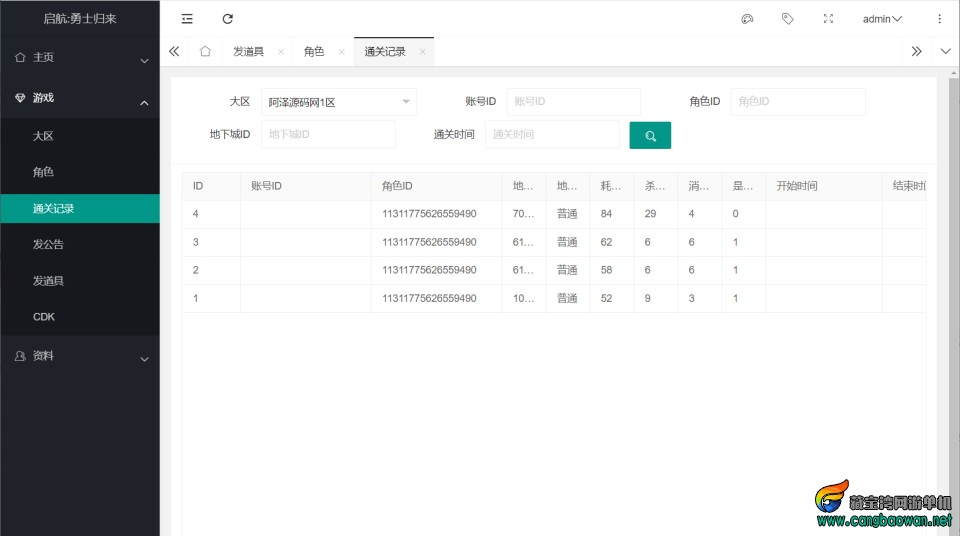Screen dimensions: 960x536
Task: Click the 角色ID column header
Action: click(437, 186)
